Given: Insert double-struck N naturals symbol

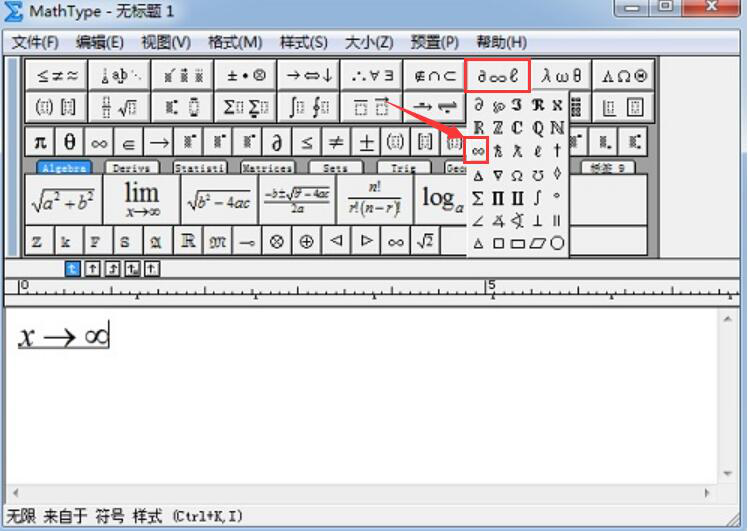Looking at the screenshot, I should [x=557, y=128].
